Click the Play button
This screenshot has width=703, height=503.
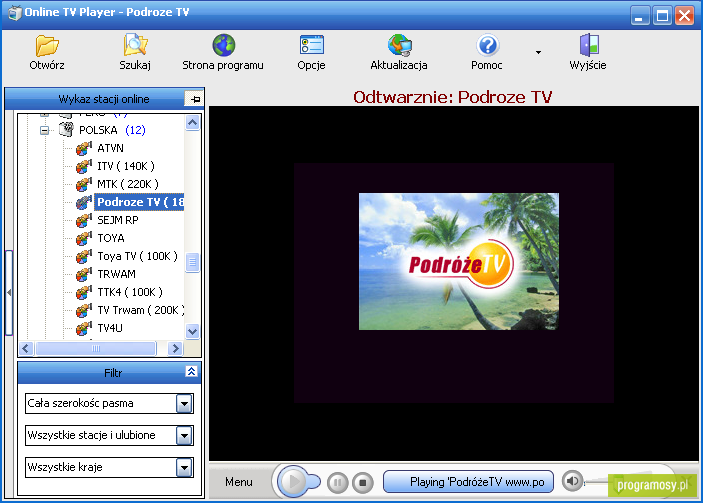click(x=293, y=482)
